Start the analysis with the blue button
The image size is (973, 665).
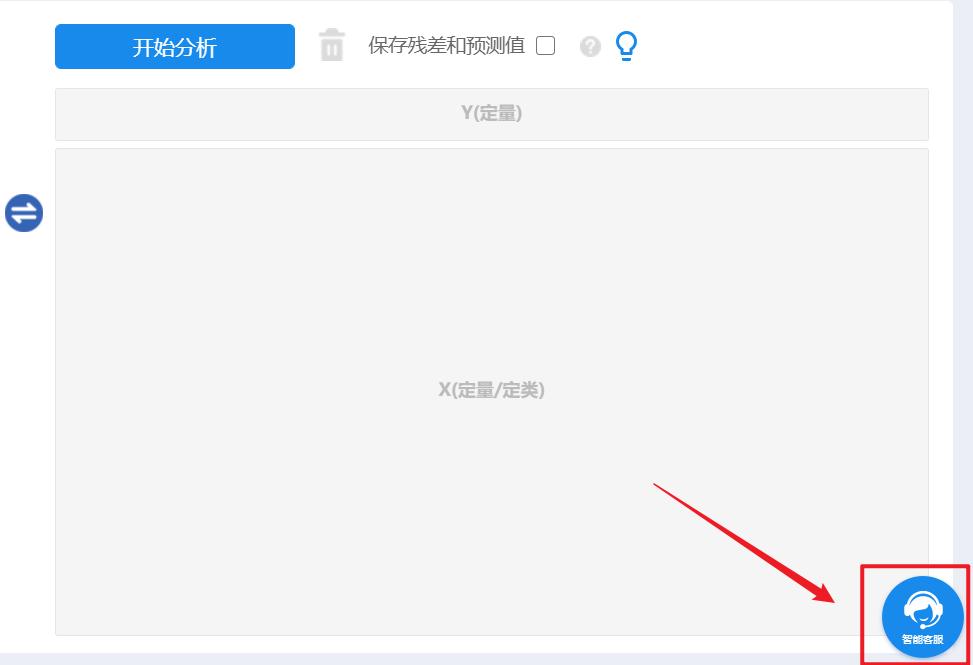174,46
